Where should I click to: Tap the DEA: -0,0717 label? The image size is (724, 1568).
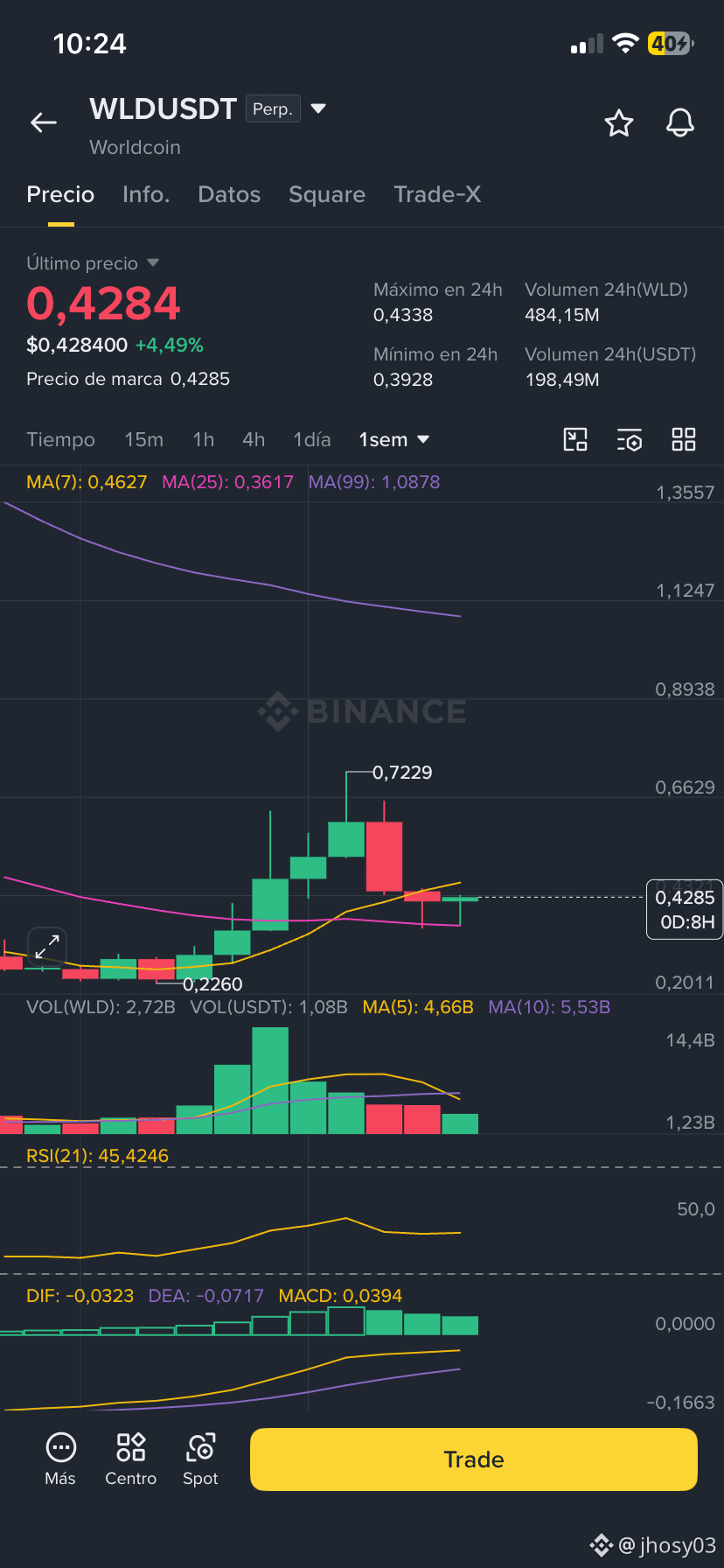tap(205, 1296)
